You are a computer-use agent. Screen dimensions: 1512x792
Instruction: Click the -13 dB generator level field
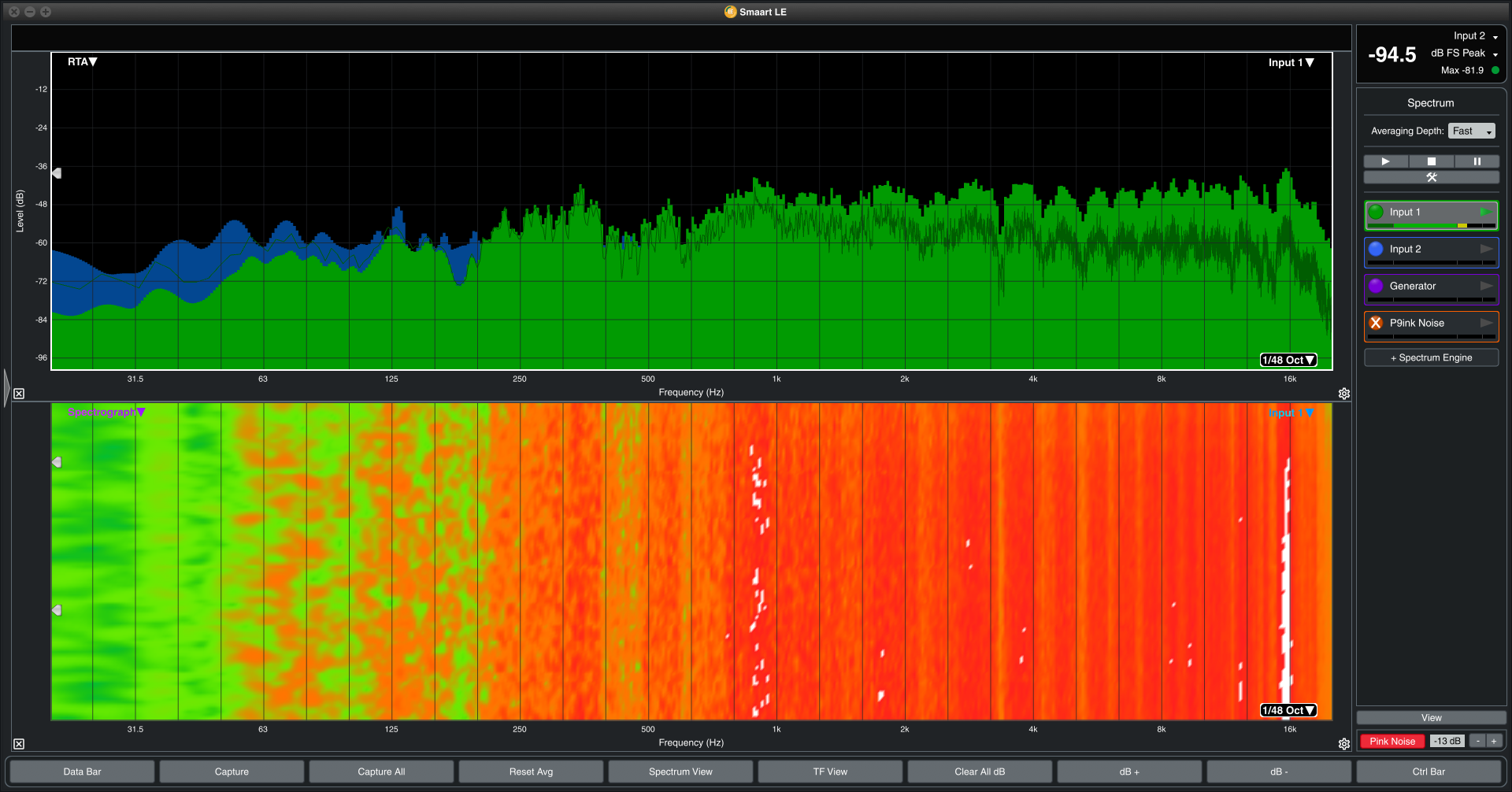click(1447, 741)
